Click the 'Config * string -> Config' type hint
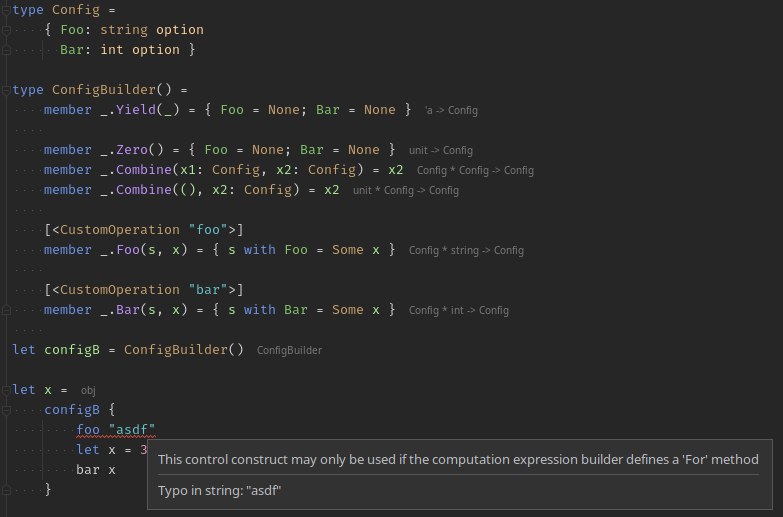 pos(466,250)
